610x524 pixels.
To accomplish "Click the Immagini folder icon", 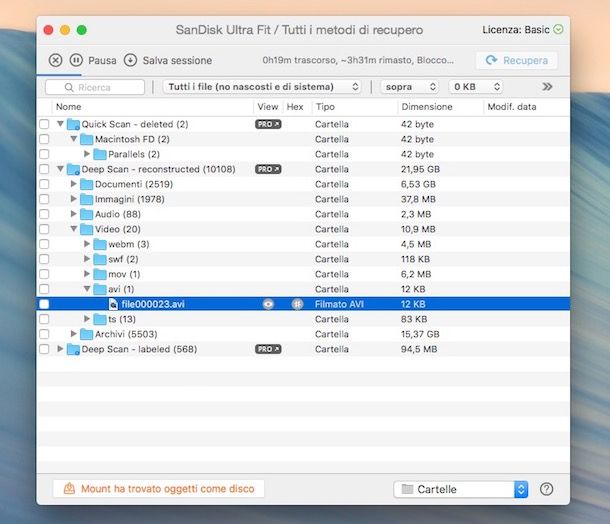I will pos(86,200).
